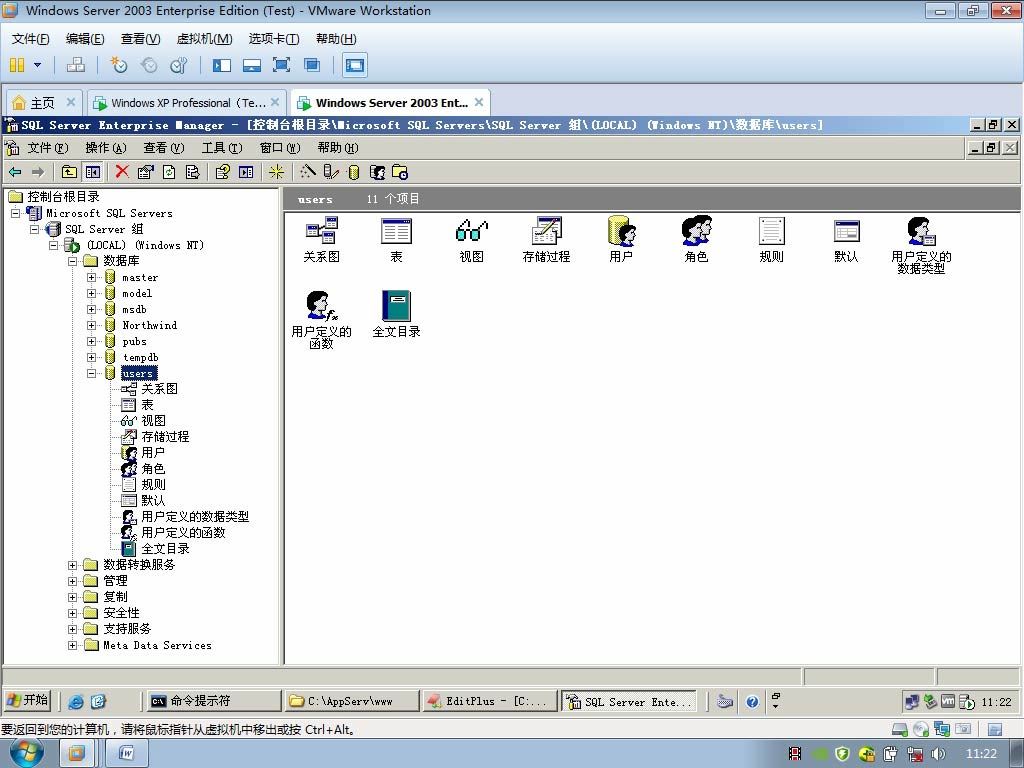Image resolution: width=1024 pixels, height=768 pixels.
Task: Take a VM snapshot via the clock icon
Action: tap(119, 65)
